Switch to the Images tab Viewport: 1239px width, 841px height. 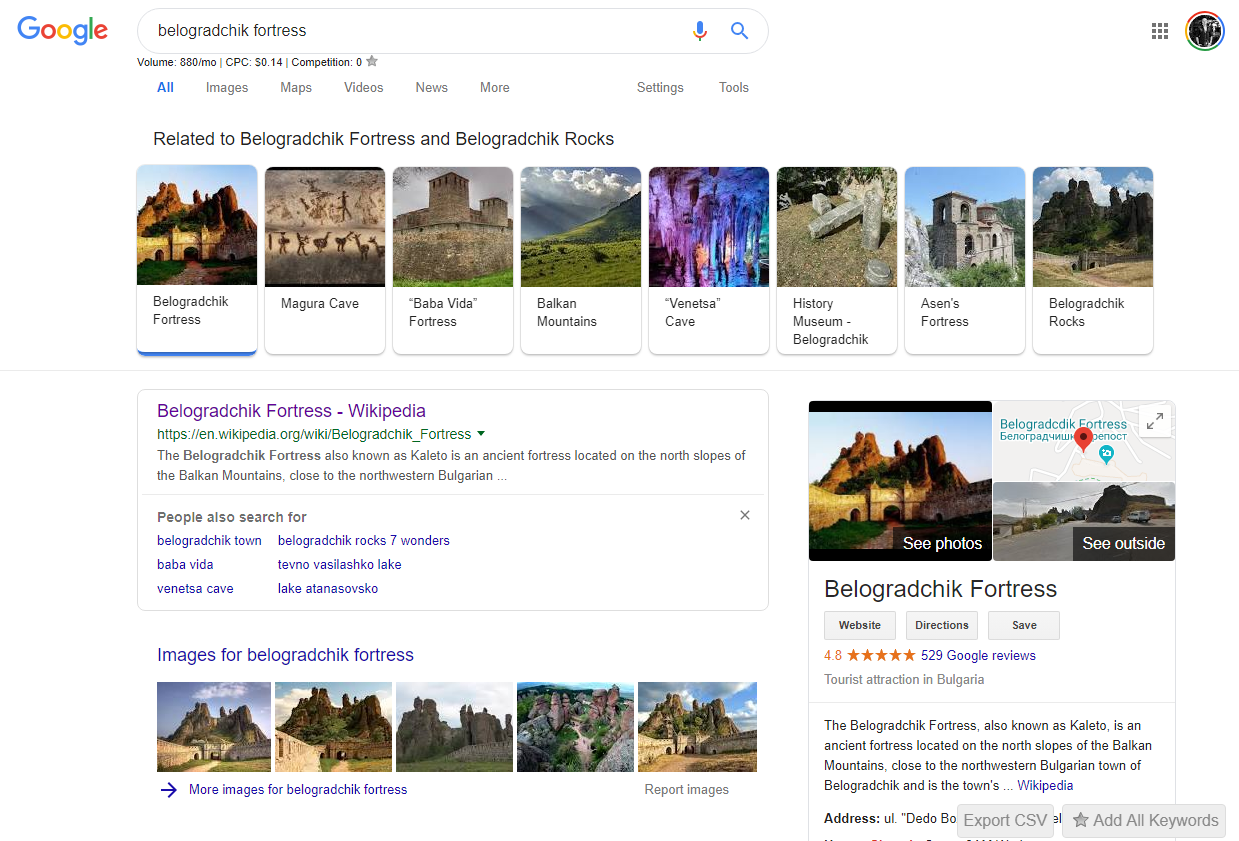(x=227, y=88)
